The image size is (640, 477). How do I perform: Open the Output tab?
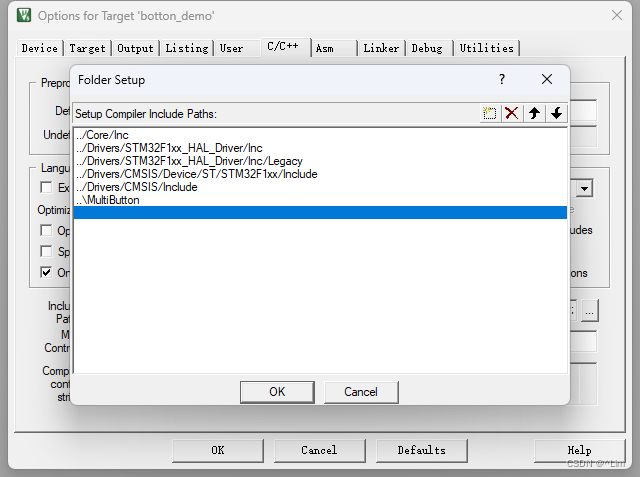click(135, 48)
